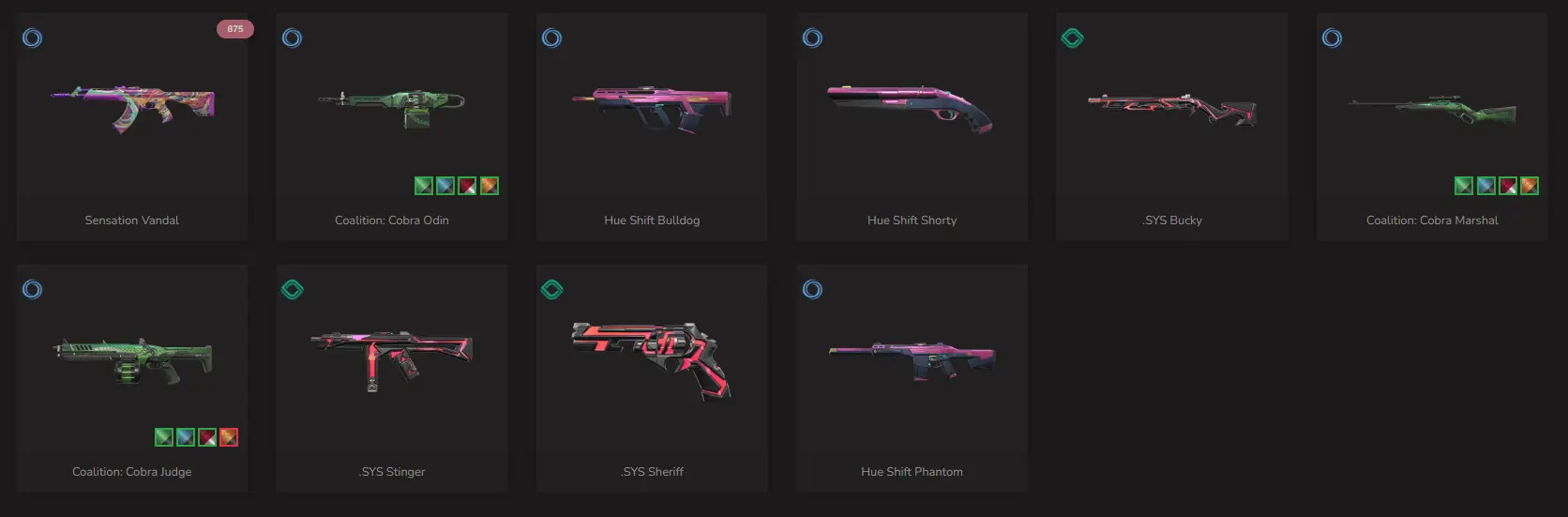This screenshot has height=517, width=1568.
Task: Select the orange variant of the Cobra Marshal
Action: click(x=1530, y=186)
